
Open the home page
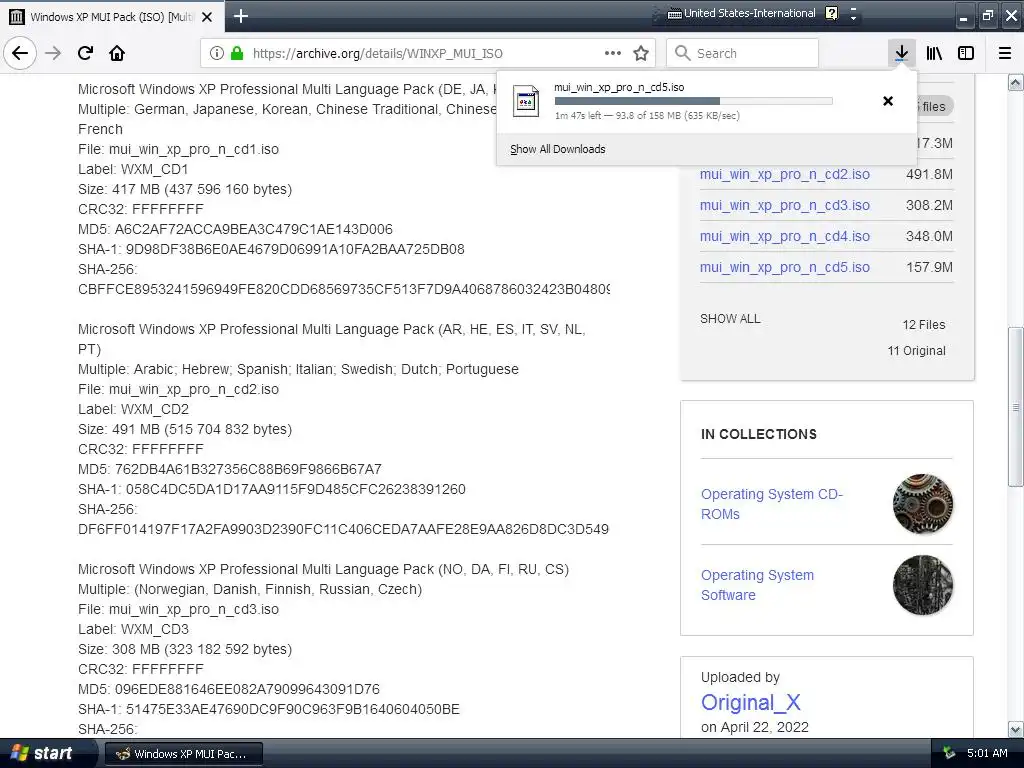click(117, 53)
